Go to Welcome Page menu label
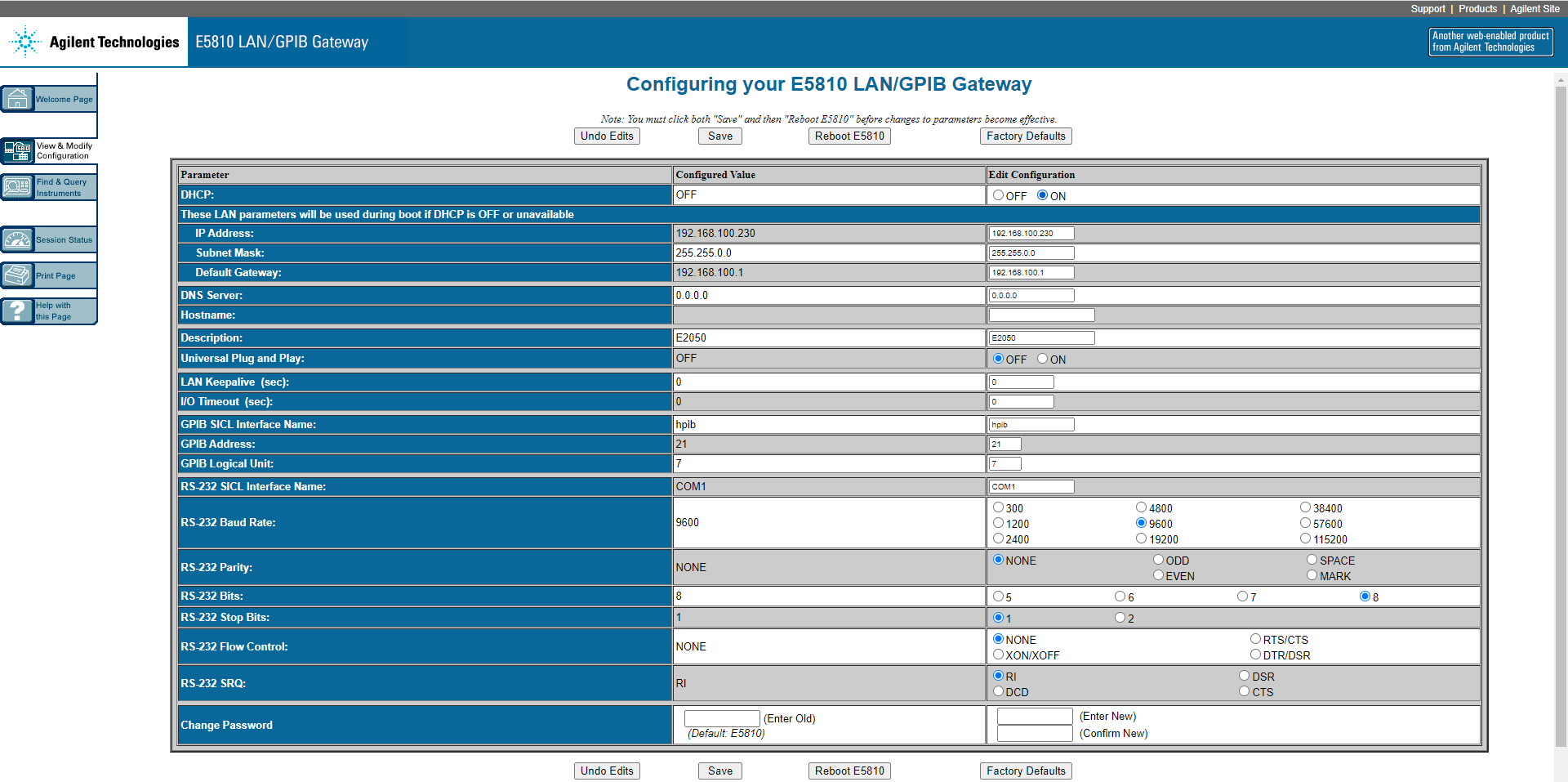1568x782 pixels. [64, 100]
